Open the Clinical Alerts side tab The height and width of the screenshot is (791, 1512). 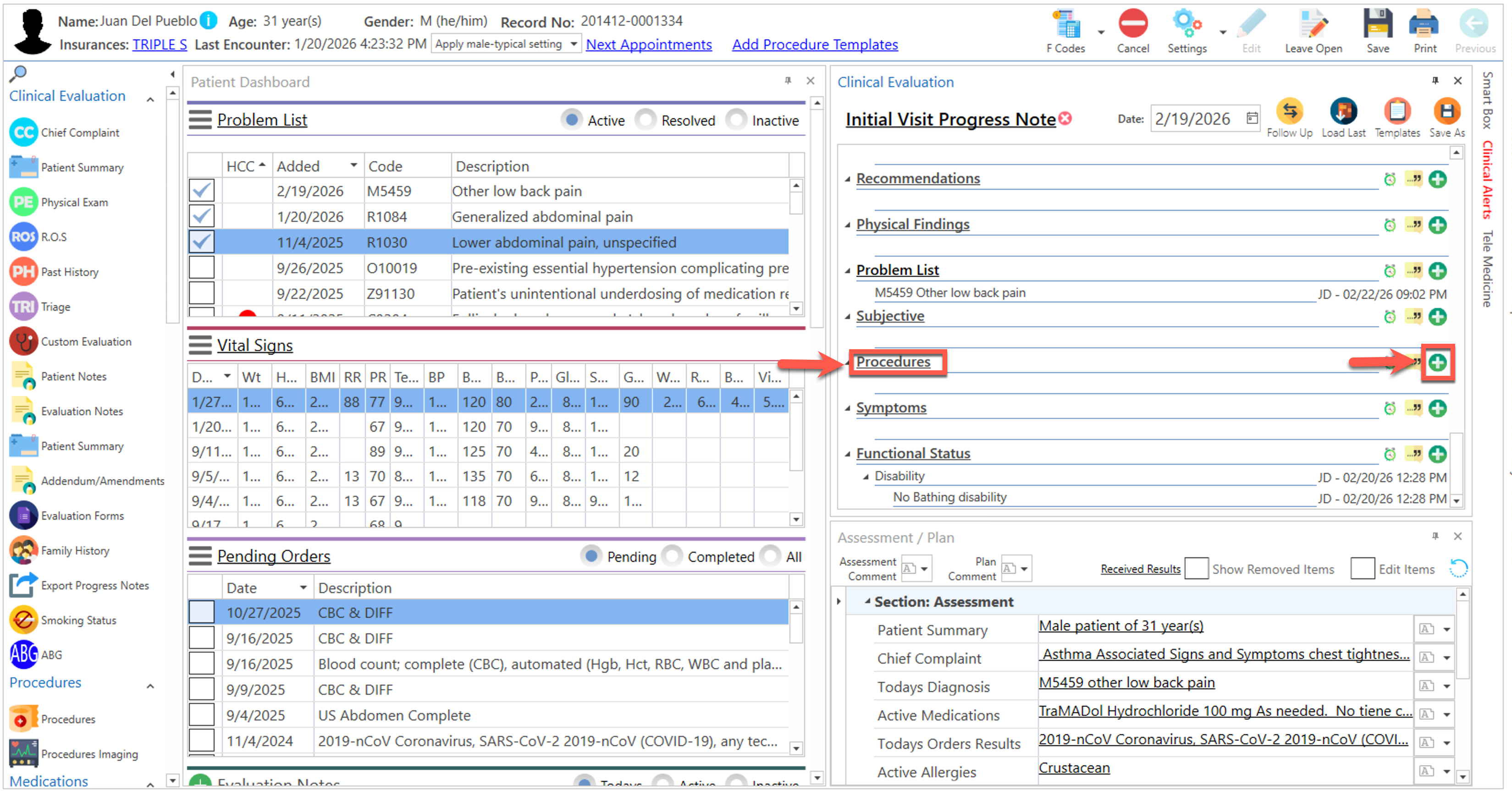(x=1487, y=179)
